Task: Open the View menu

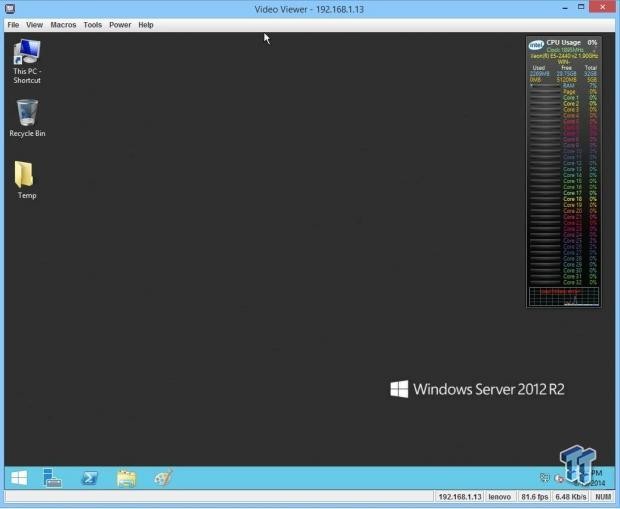Action: click(x=34, y=25)
